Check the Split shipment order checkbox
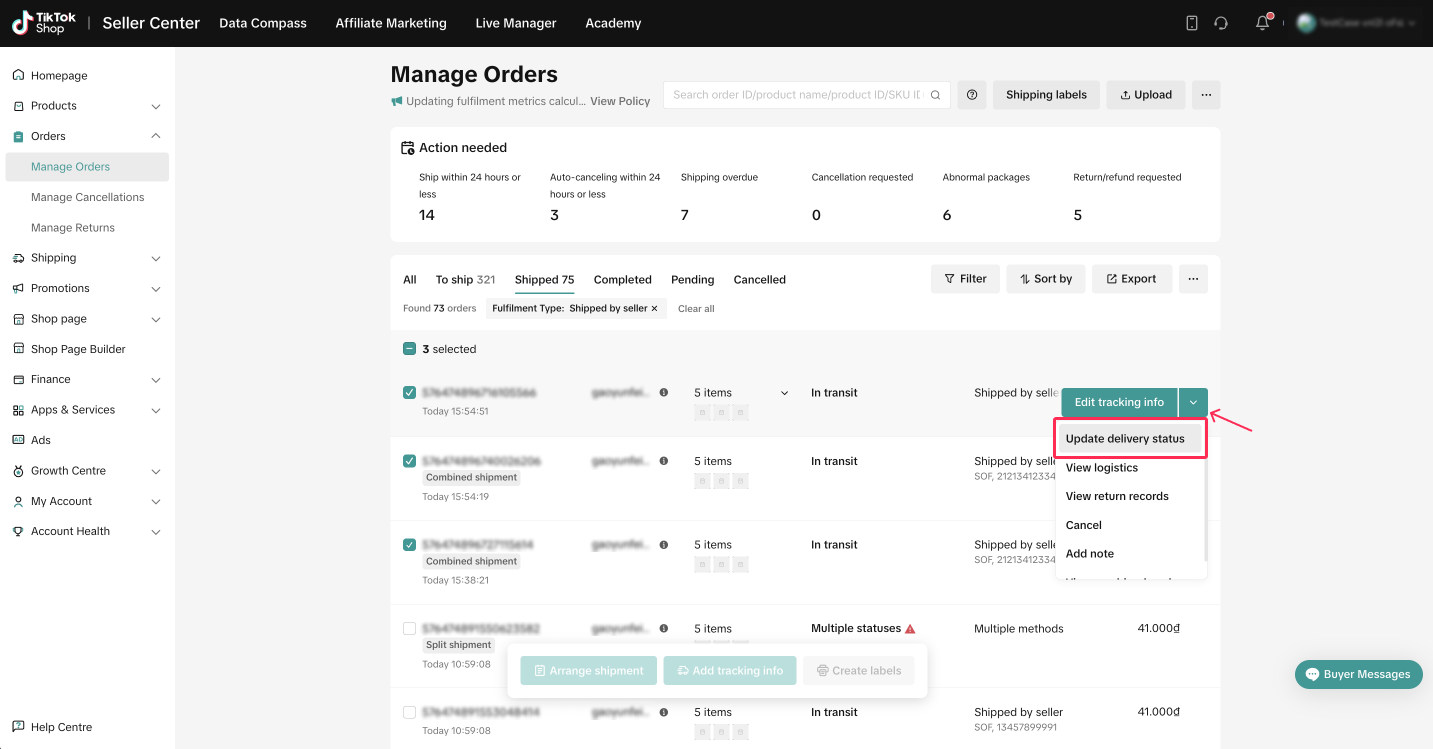Viewport: 1433px width, 749px height. [x=409, y=629]
